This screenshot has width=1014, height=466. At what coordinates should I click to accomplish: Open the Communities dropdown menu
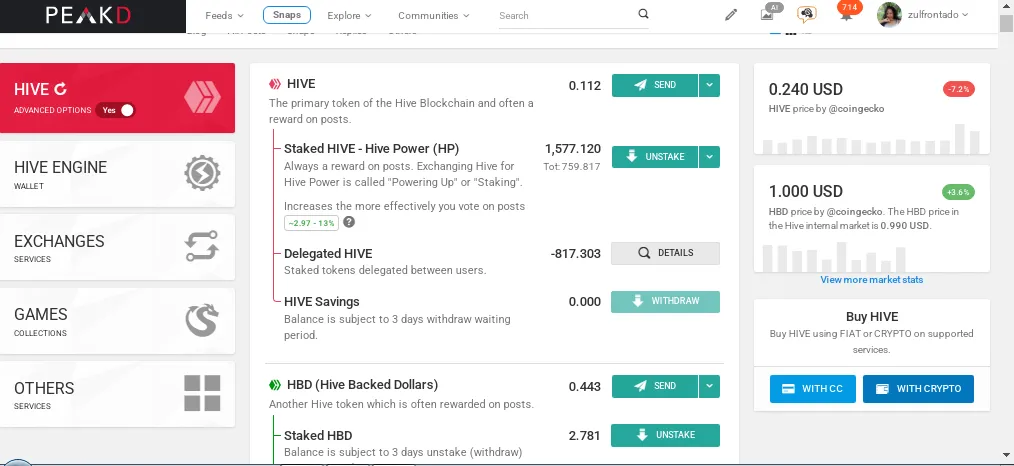pos(434,15)
